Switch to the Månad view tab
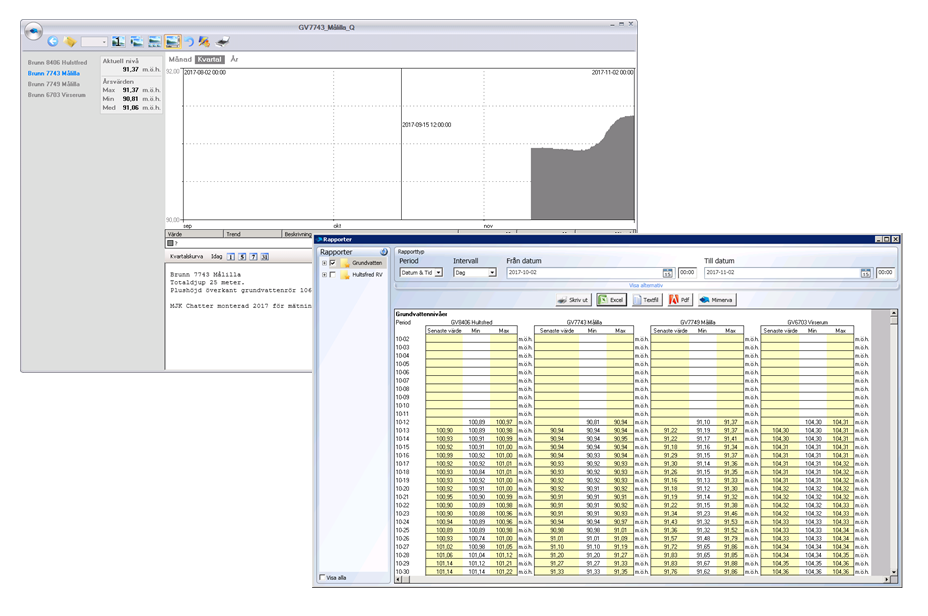 click(180, 59)
